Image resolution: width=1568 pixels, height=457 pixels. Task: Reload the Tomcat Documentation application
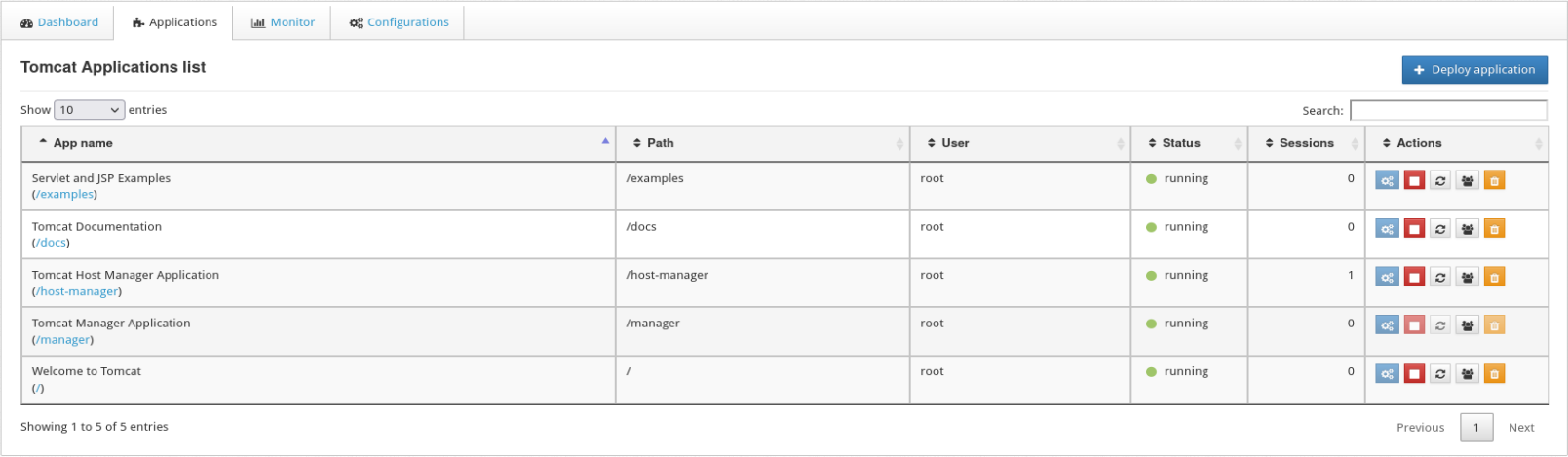(1440, 229)
